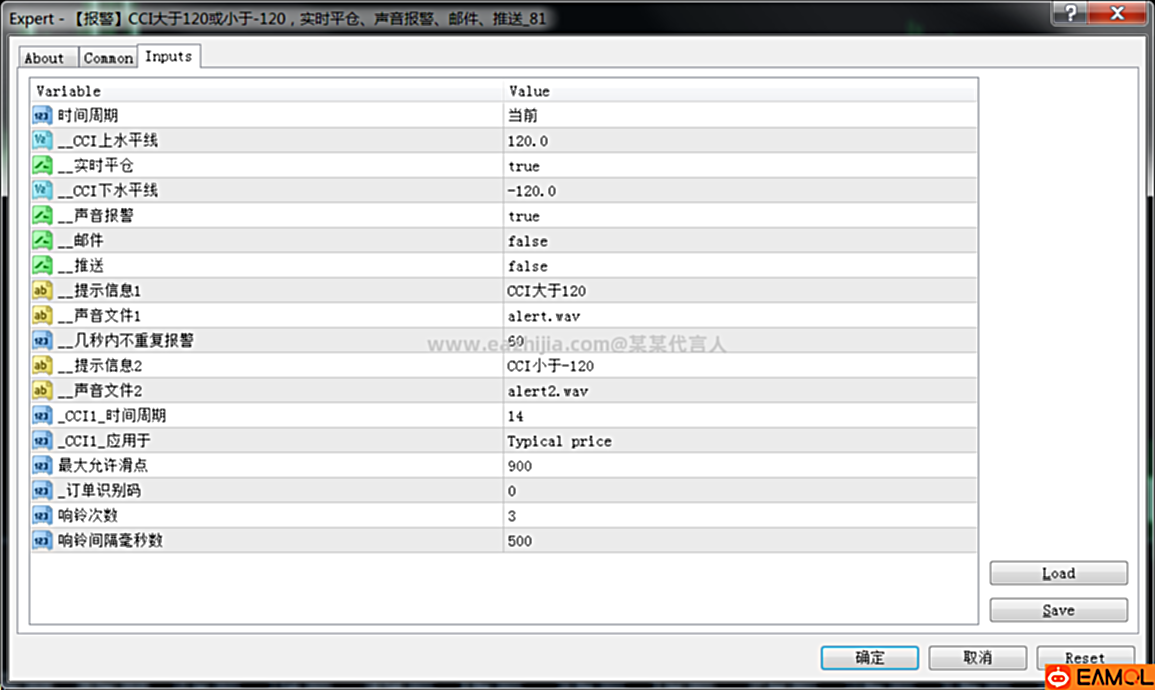
Task: Switch to the About tab
Action: point(47,58)
